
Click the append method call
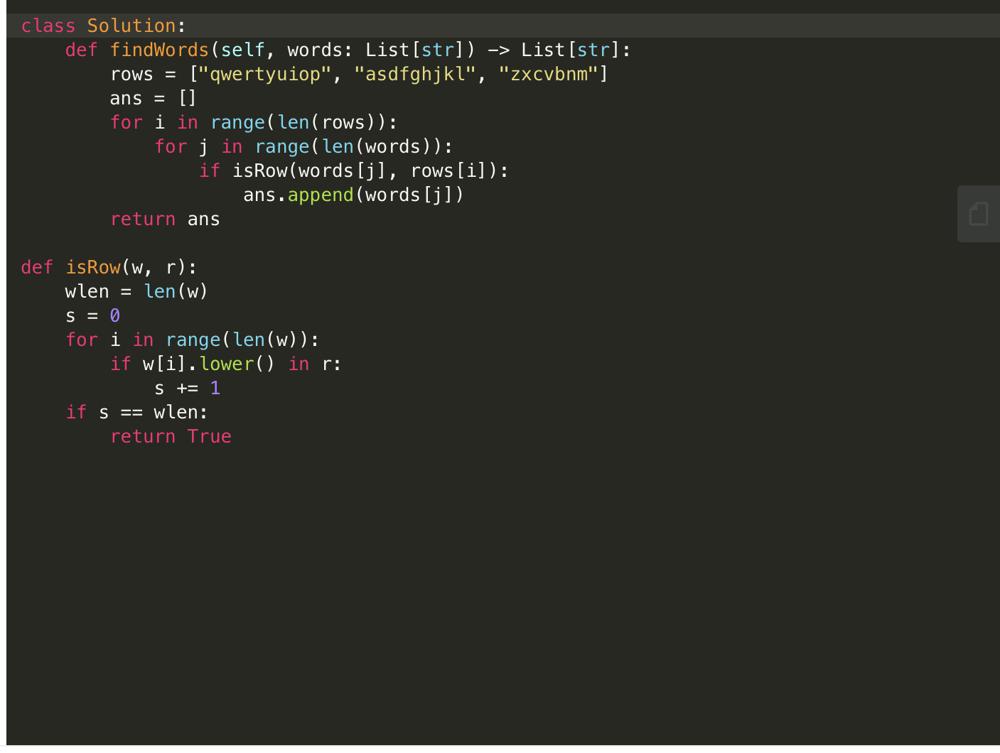coord(320,194)
